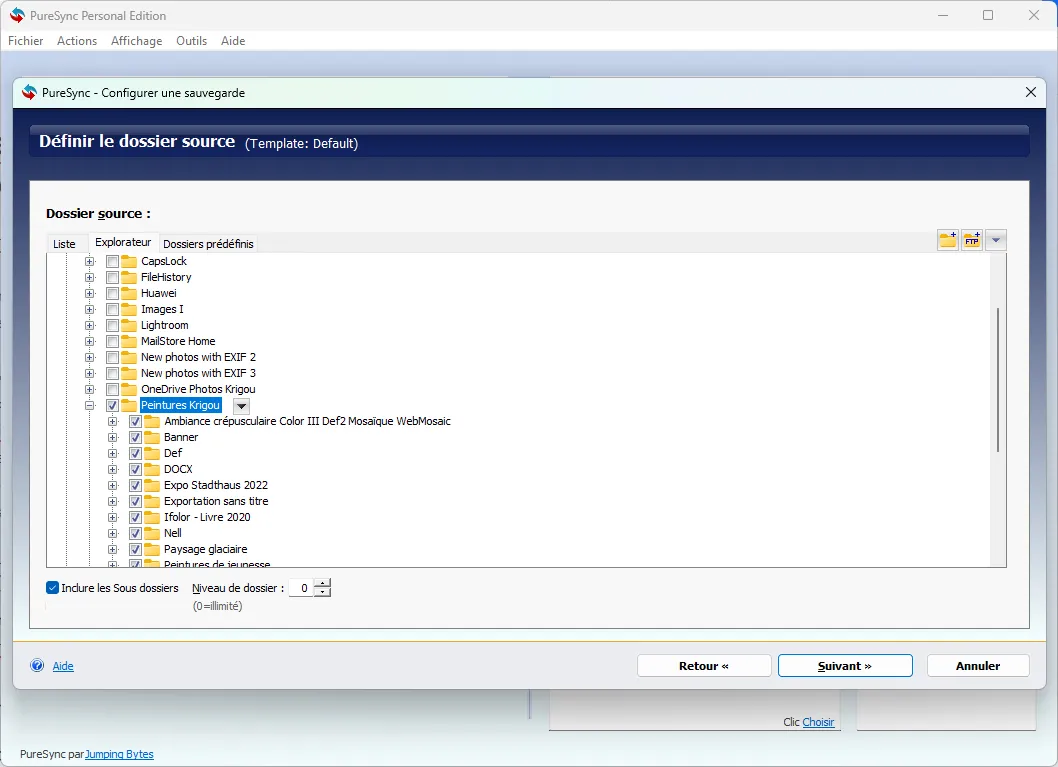The width and height of the screenshot is (1058, 767).
Task: Close the Configurer une sauvegarde dialog
Action: pyautogui.click(x=1030, y=92)
